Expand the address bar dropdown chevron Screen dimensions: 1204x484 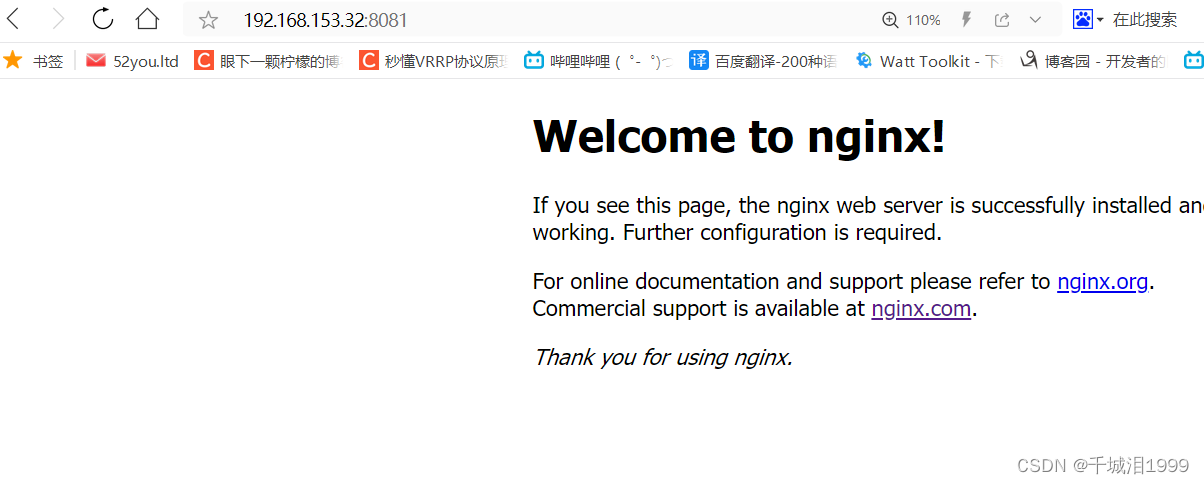coord(1035,20)
